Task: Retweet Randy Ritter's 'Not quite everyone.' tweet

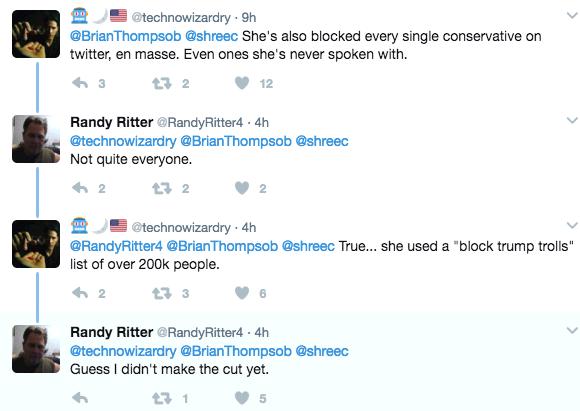Action: coord(162,188)
